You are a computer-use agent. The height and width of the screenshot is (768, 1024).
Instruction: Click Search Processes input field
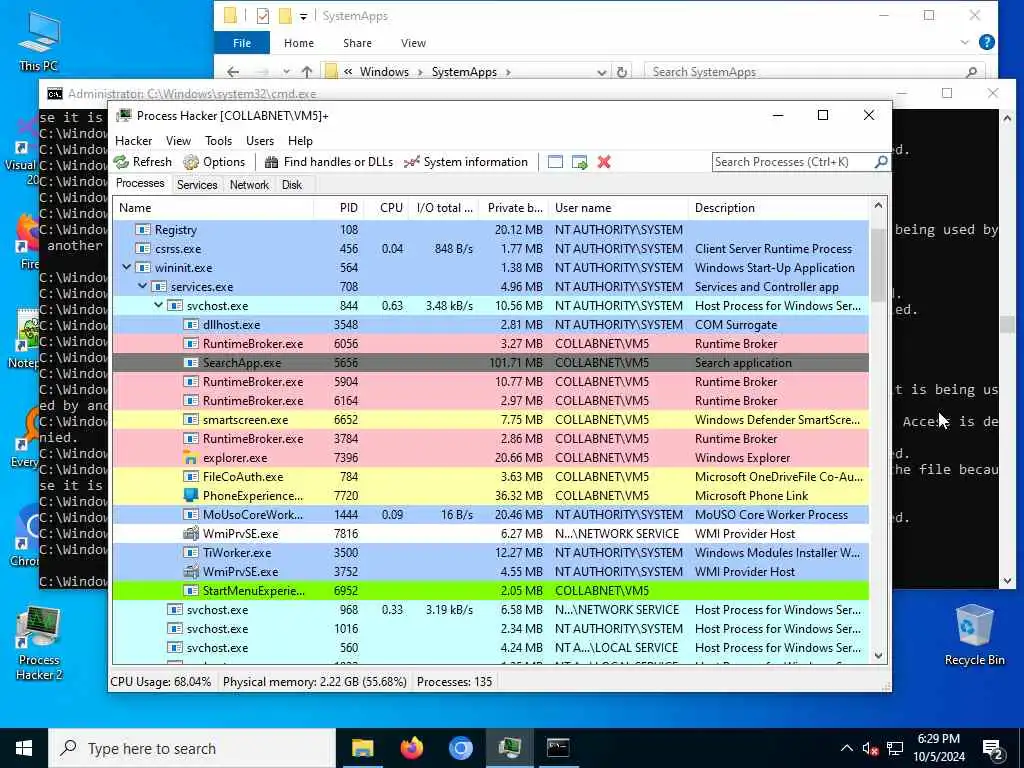pos(793,161)
